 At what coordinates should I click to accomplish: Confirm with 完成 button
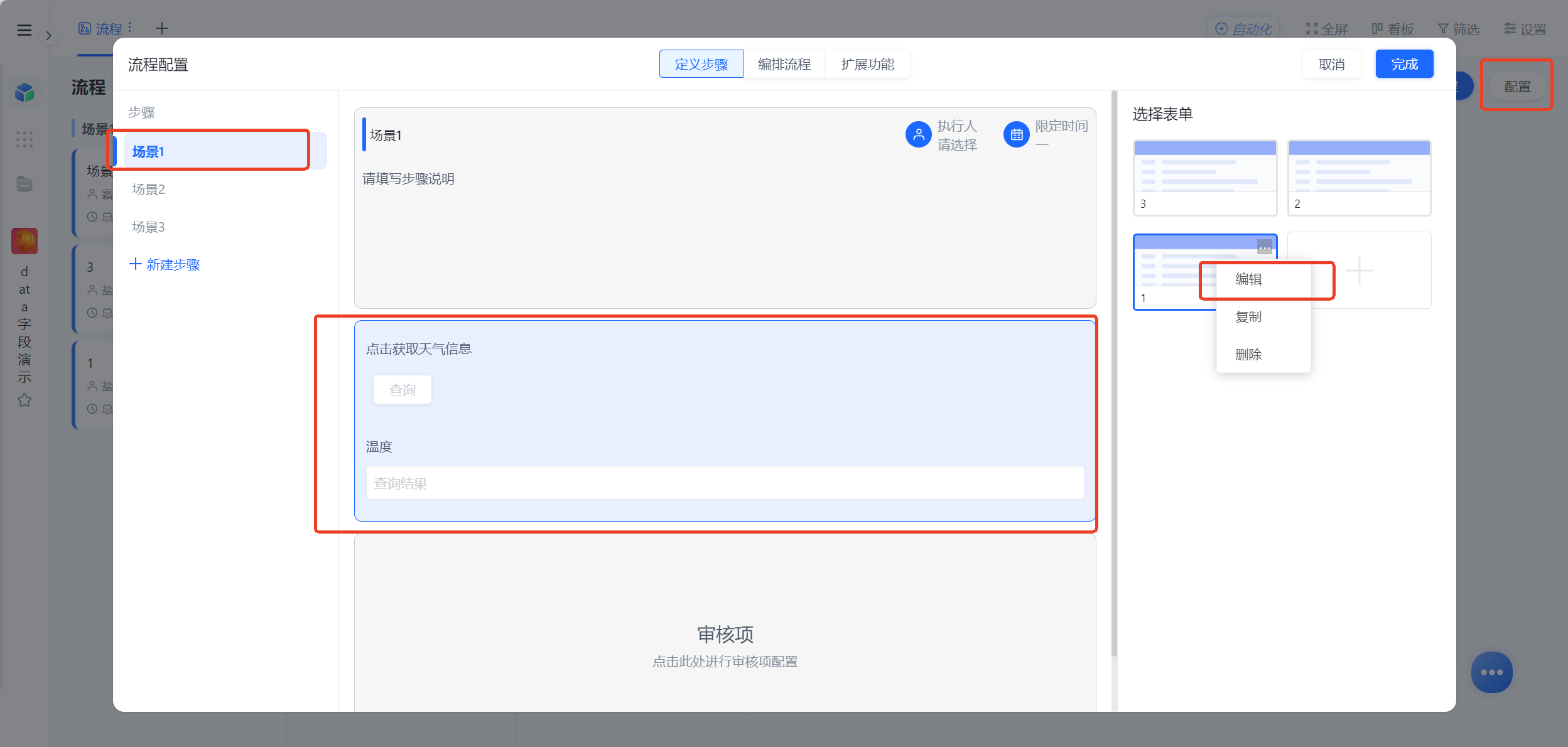click(1404, 64)
